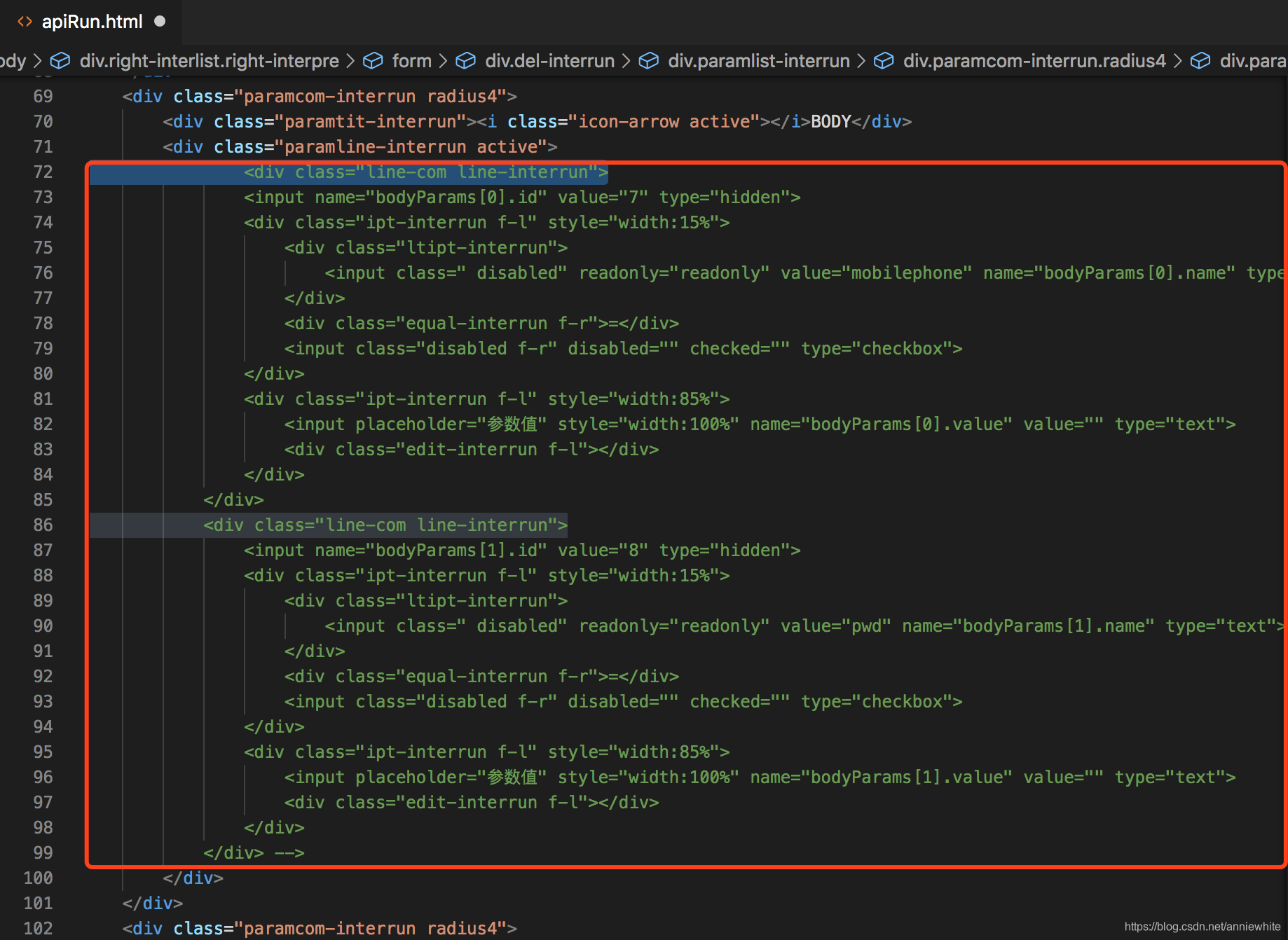Image resolution: width=1288 pixels, height=940 pixels.
Task: Click line number 99 in the gutter
Action: point(43,853)
